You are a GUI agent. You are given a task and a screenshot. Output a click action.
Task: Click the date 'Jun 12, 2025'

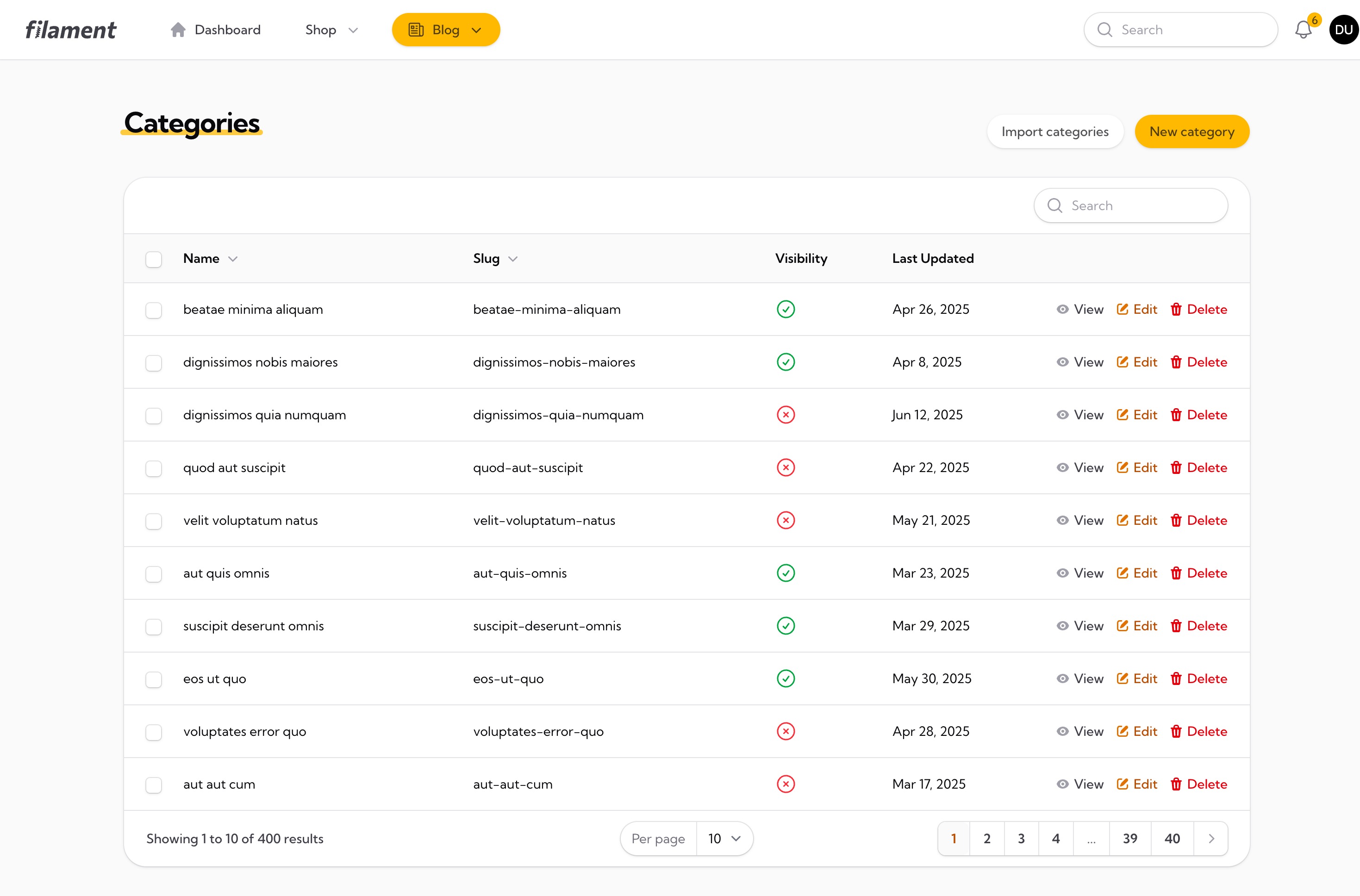click(x=928, y=415)
